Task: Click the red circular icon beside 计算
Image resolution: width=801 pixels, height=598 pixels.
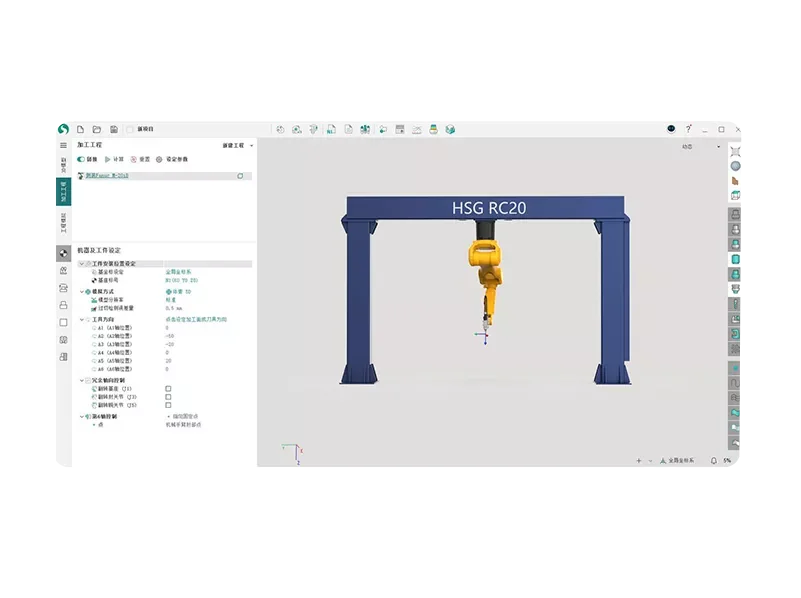Action: click(x=134, y=159)
